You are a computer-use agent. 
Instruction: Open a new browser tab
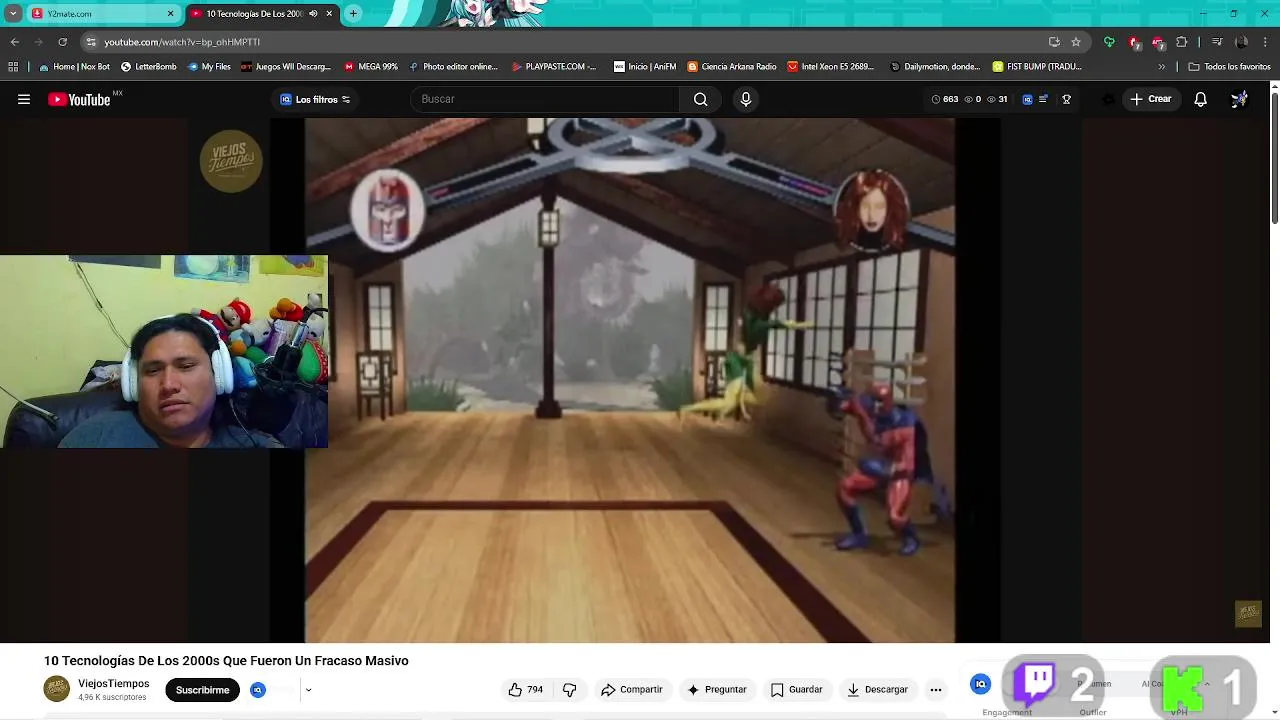point(353,14)
